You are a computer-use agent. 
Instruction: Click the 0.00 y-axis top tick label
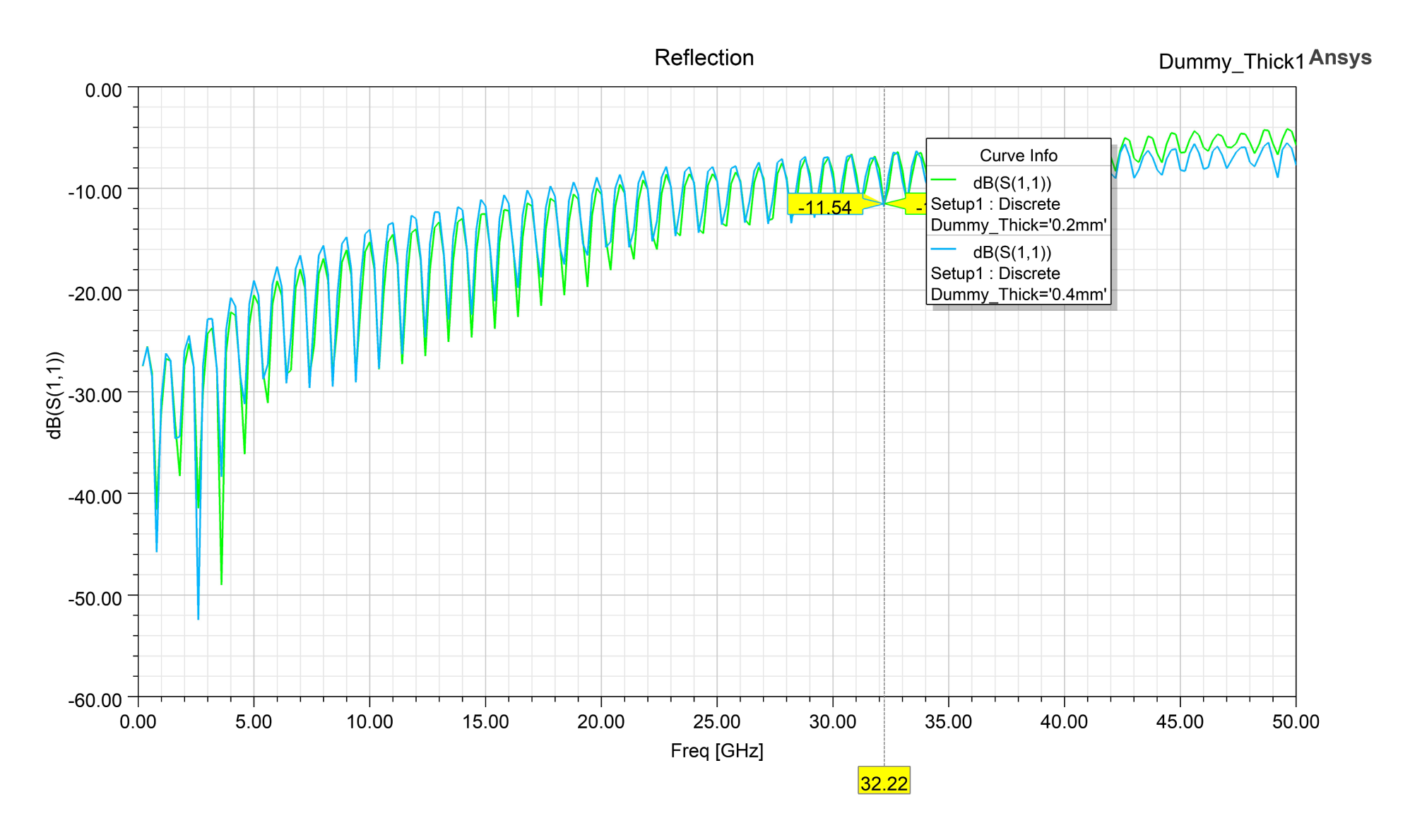click(x=103, y=90)
